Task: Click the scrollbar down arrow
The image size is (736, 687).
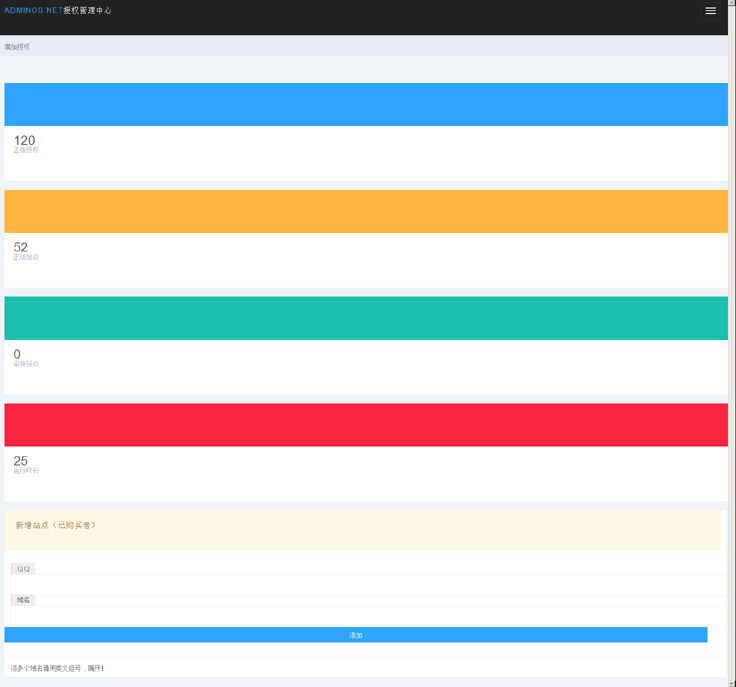Action: click(732, 683)
